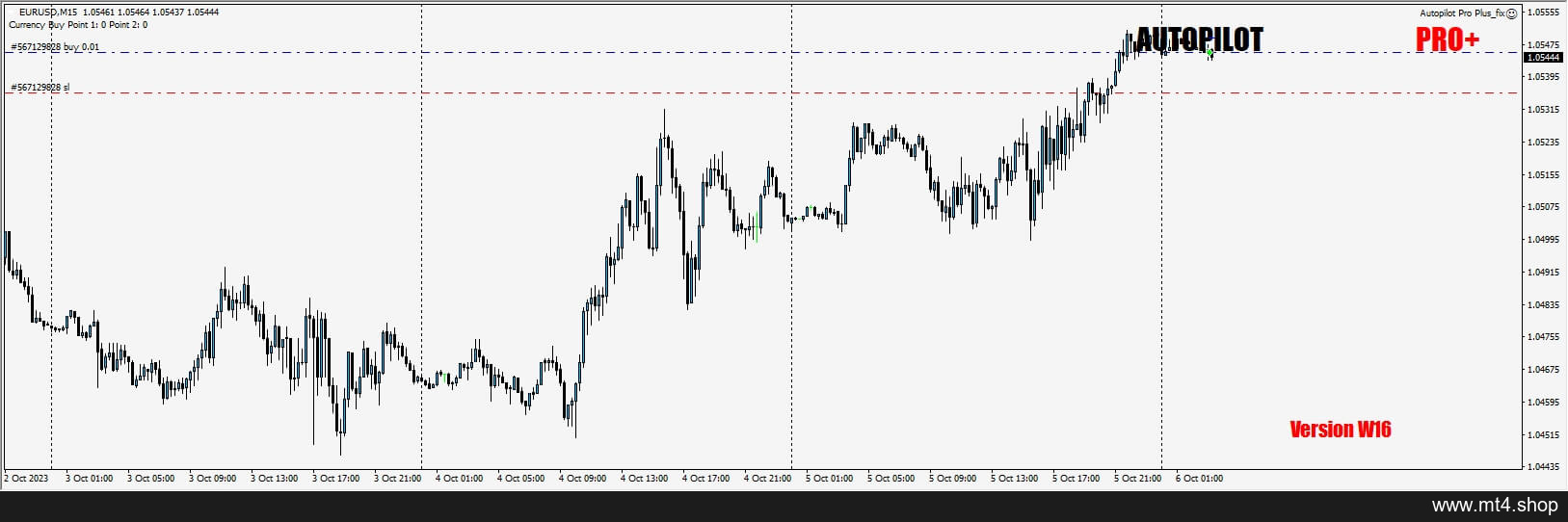Click the 3 Oct 09:00 time axis label
Screen dimensions: 1568x522
click(x=212, y=479)
